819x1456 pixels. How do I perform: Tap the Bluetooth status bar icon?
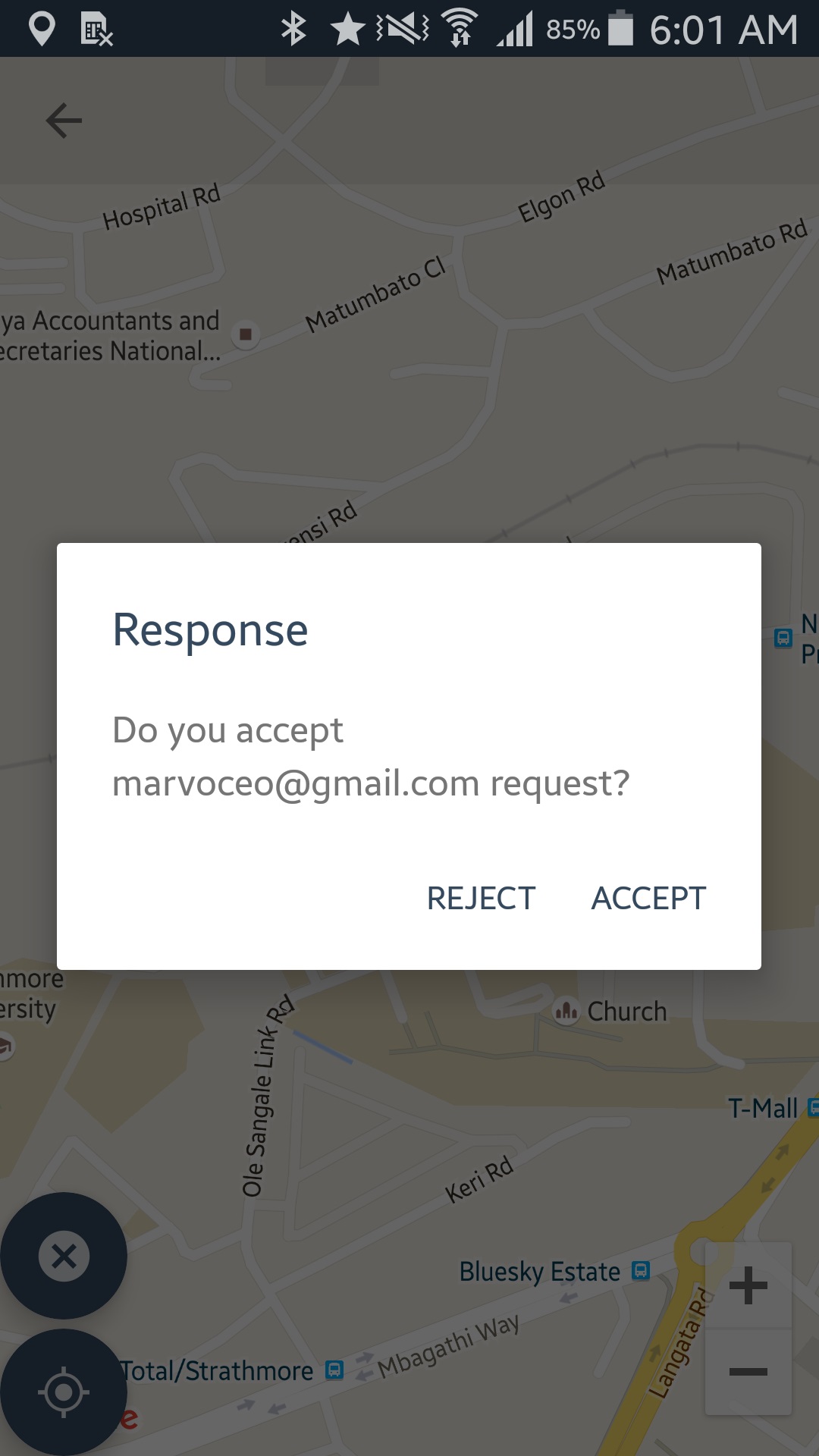point(293,29)
